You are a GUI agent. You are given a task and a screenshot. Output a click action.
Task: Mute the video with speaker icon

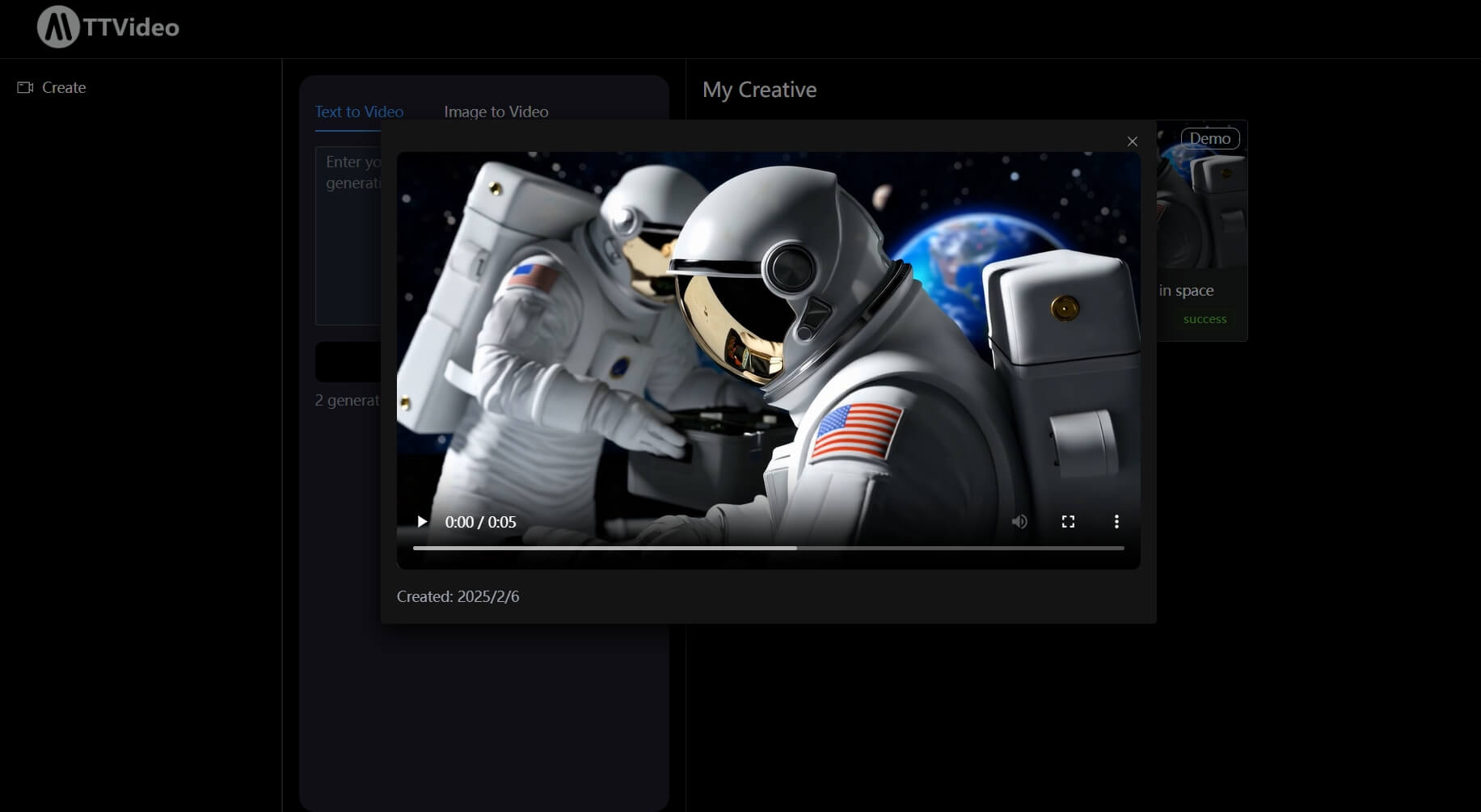click(1019, 522)
